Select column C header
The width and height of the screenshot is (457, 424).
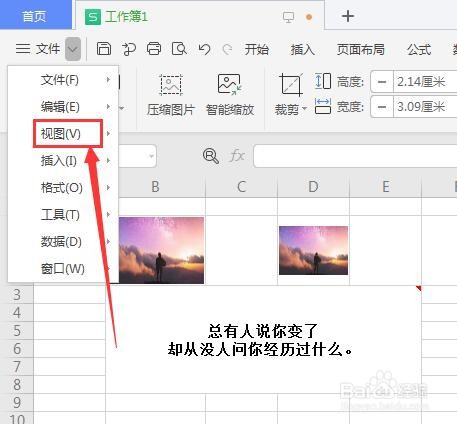pos(242,187)
